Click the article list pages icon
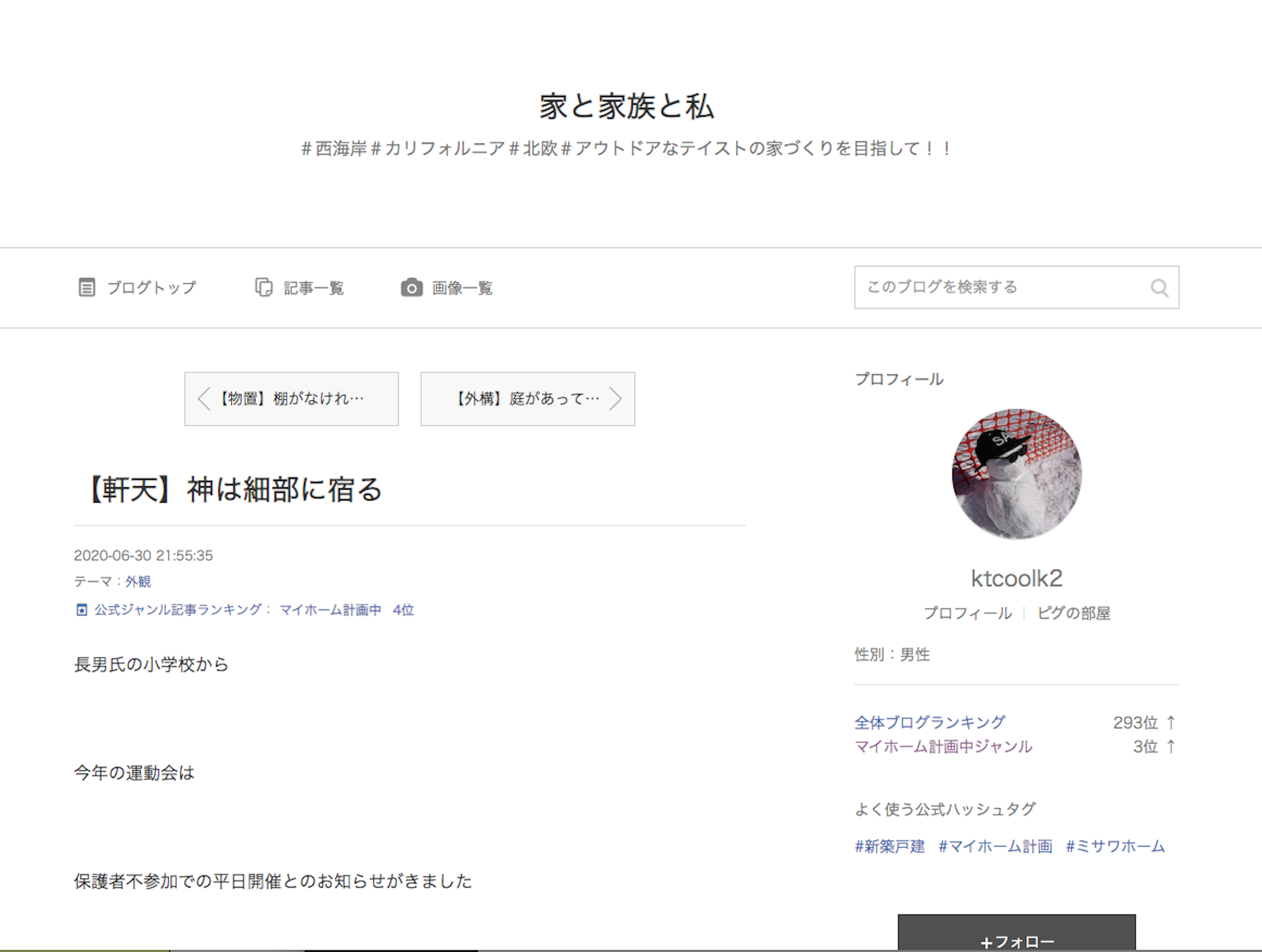Image resolution: width=1262 pixels, height=952 pixels. (263, 288)
